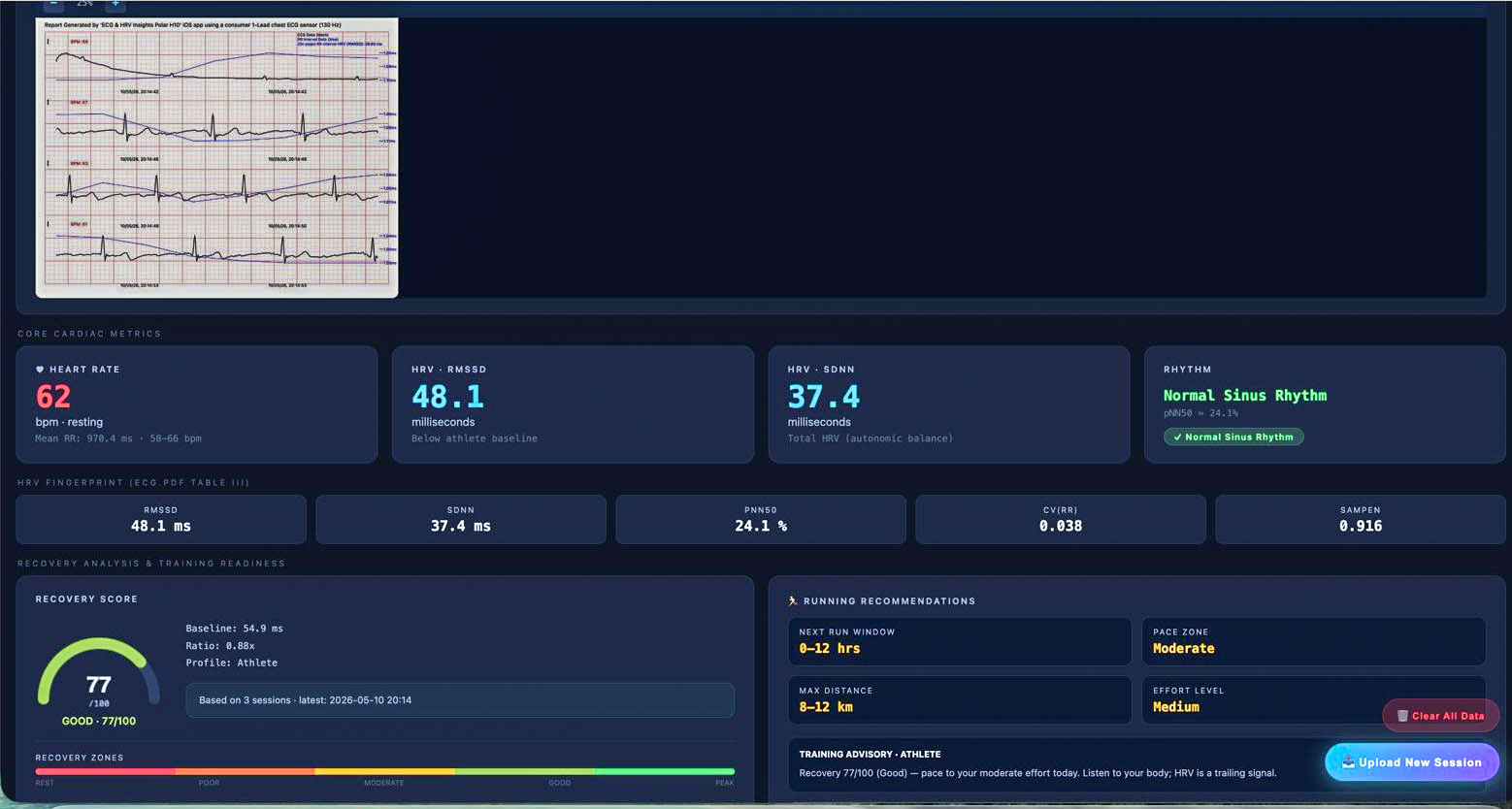This screenshot has height=809, width=1512.
Task: Open the ECG report page thumbnail
Action: click(x=216, y=157)
